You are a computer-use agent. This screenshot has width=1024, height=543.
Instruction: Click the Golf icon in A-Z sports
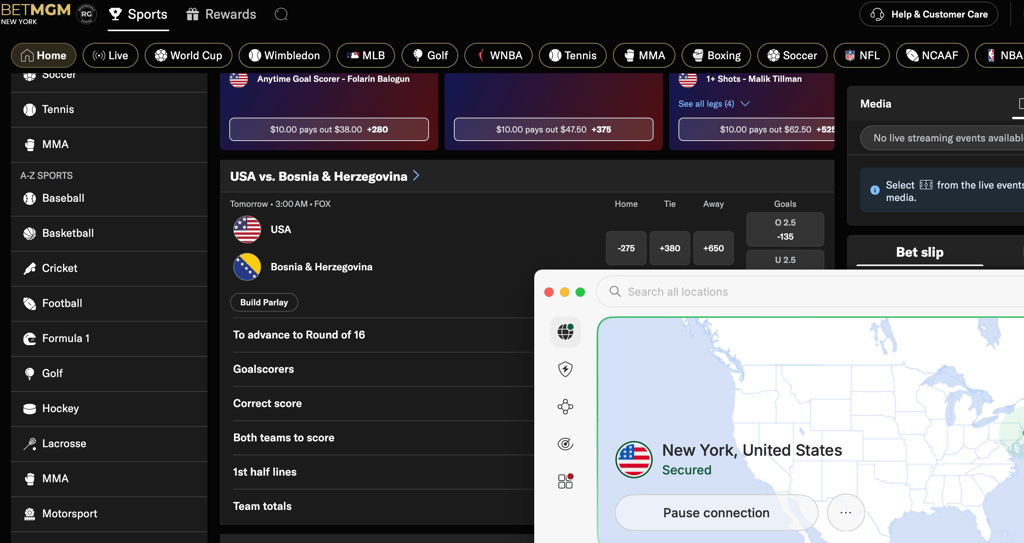coord(29,373)
